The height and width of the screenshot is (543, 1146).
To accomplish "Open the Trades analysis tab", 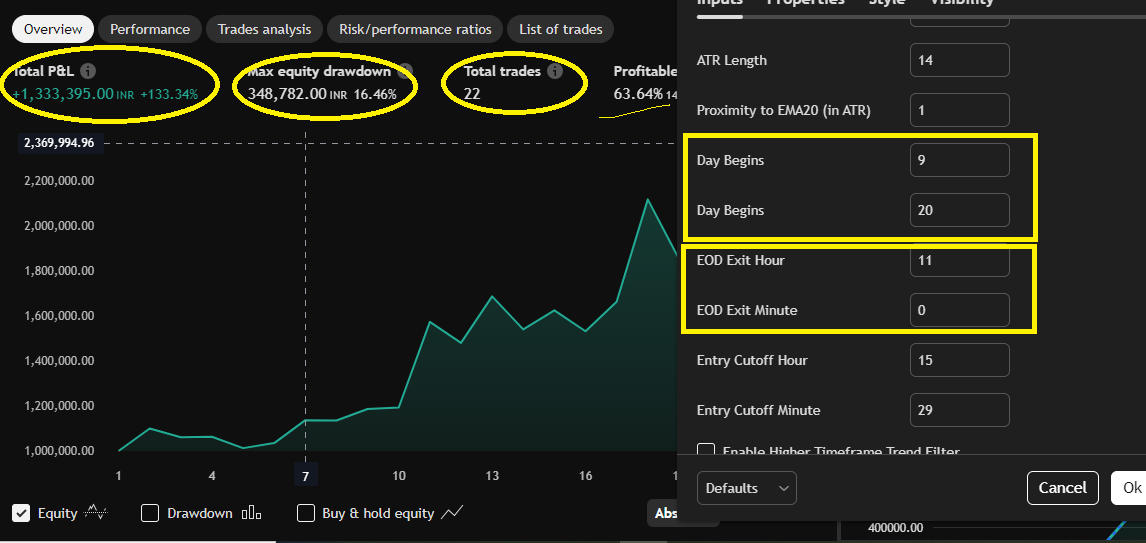I will coord(265,29).
